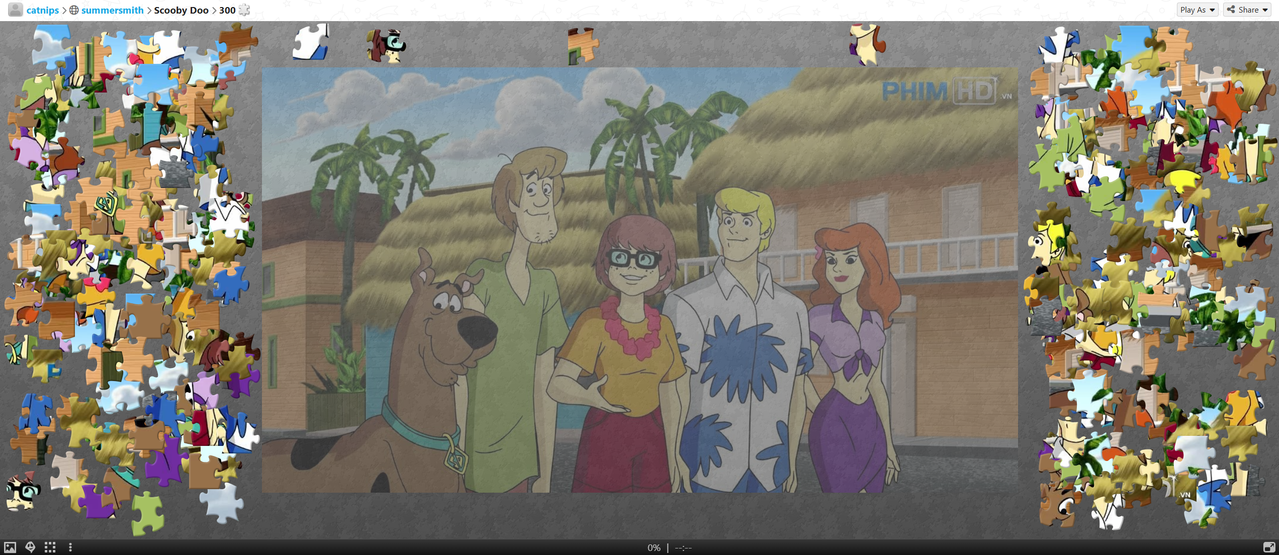
Task: Click the catnips user avatar icon
Action: tap(15, 10)
